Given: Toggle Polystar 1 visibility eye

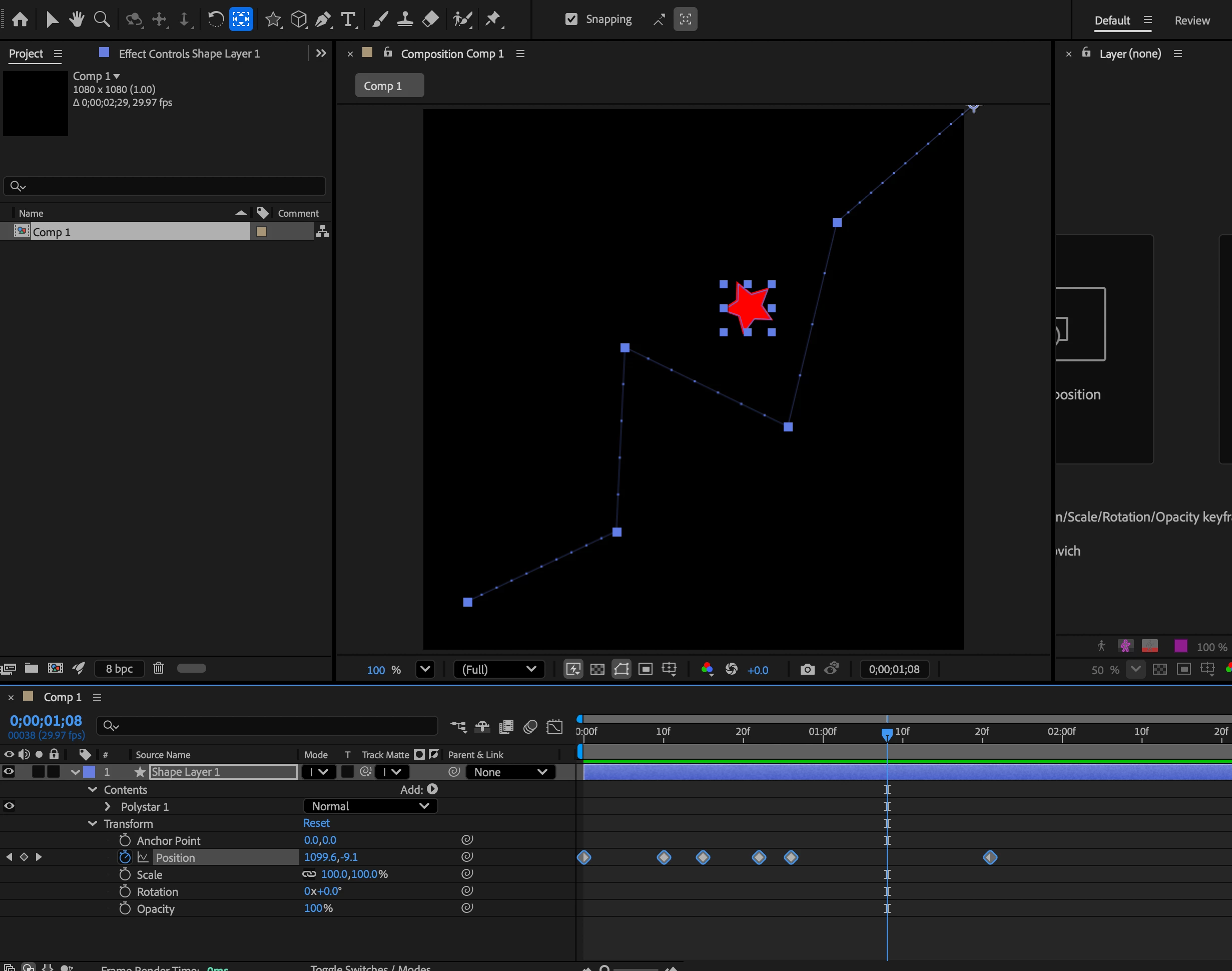Looking at the screenshot, I should pos(9,805).
